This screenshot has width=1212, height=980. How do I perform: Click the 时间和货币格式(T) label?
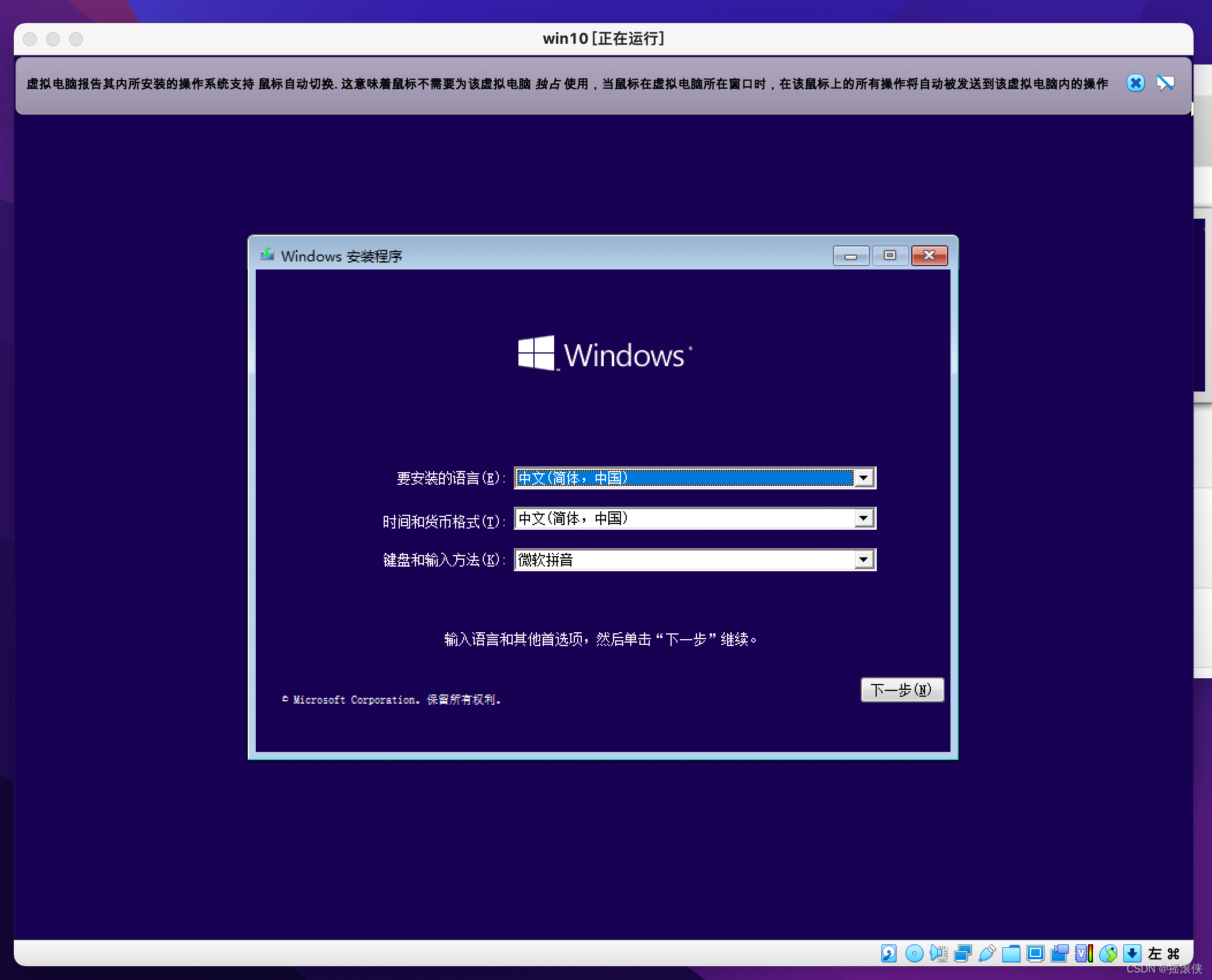tap(444, 522)
